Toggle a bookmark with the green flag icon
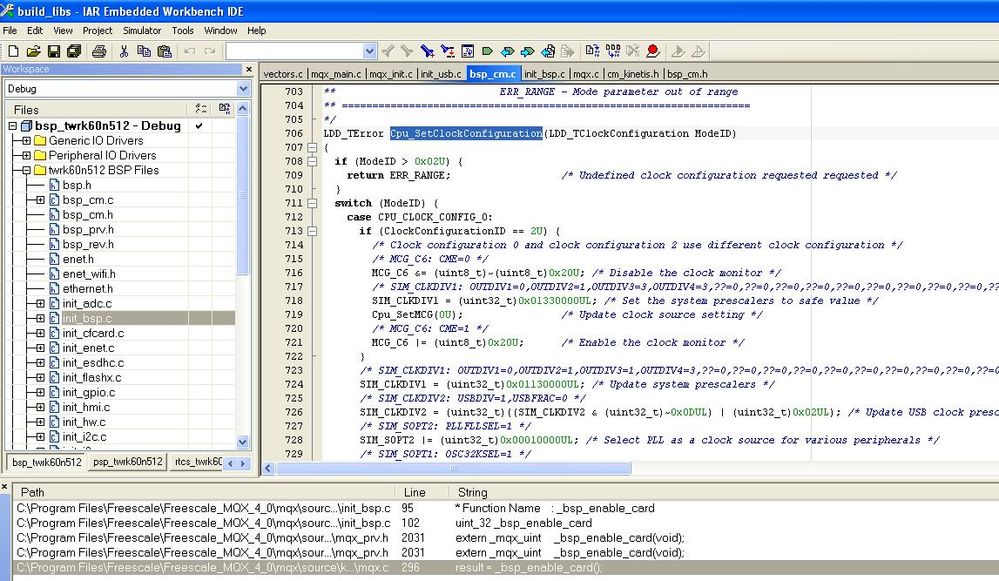The image size is (999, 581). point(487,51)
